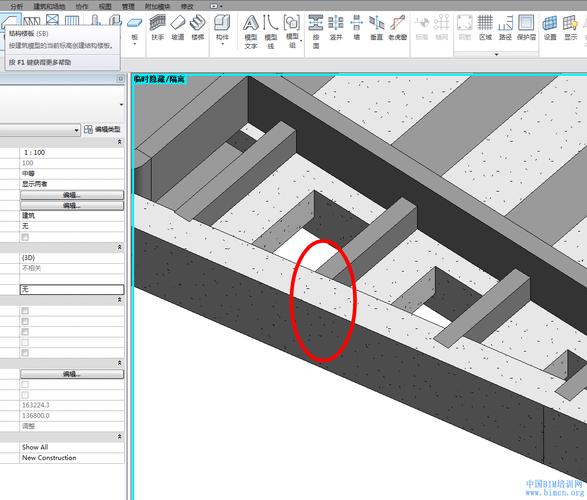Select the truss tool in the ribbon
The height and width of the screenshot is (500, 587).
(32, 21)
